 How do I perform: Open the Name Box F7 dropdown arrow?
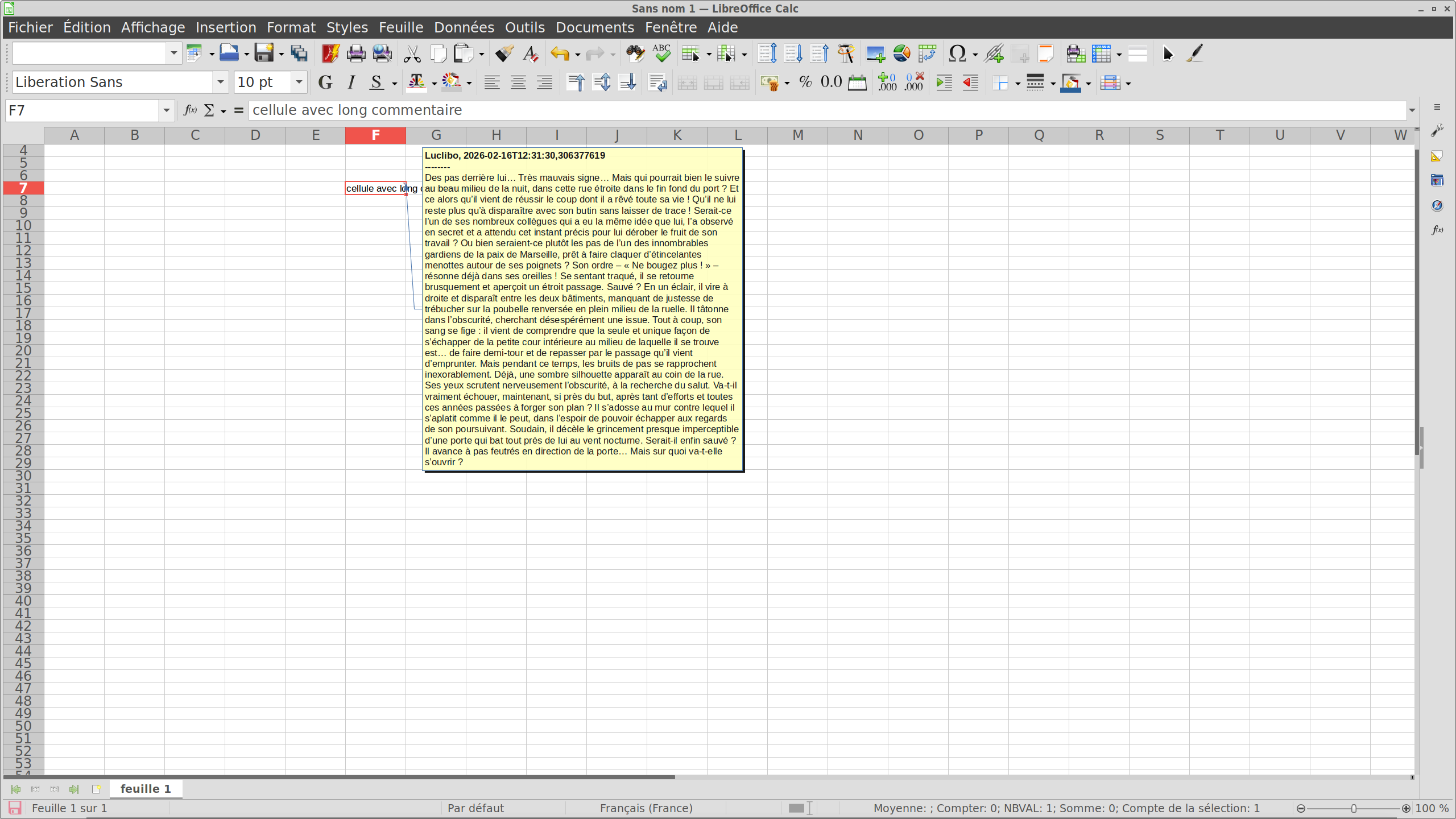(166, 110)
